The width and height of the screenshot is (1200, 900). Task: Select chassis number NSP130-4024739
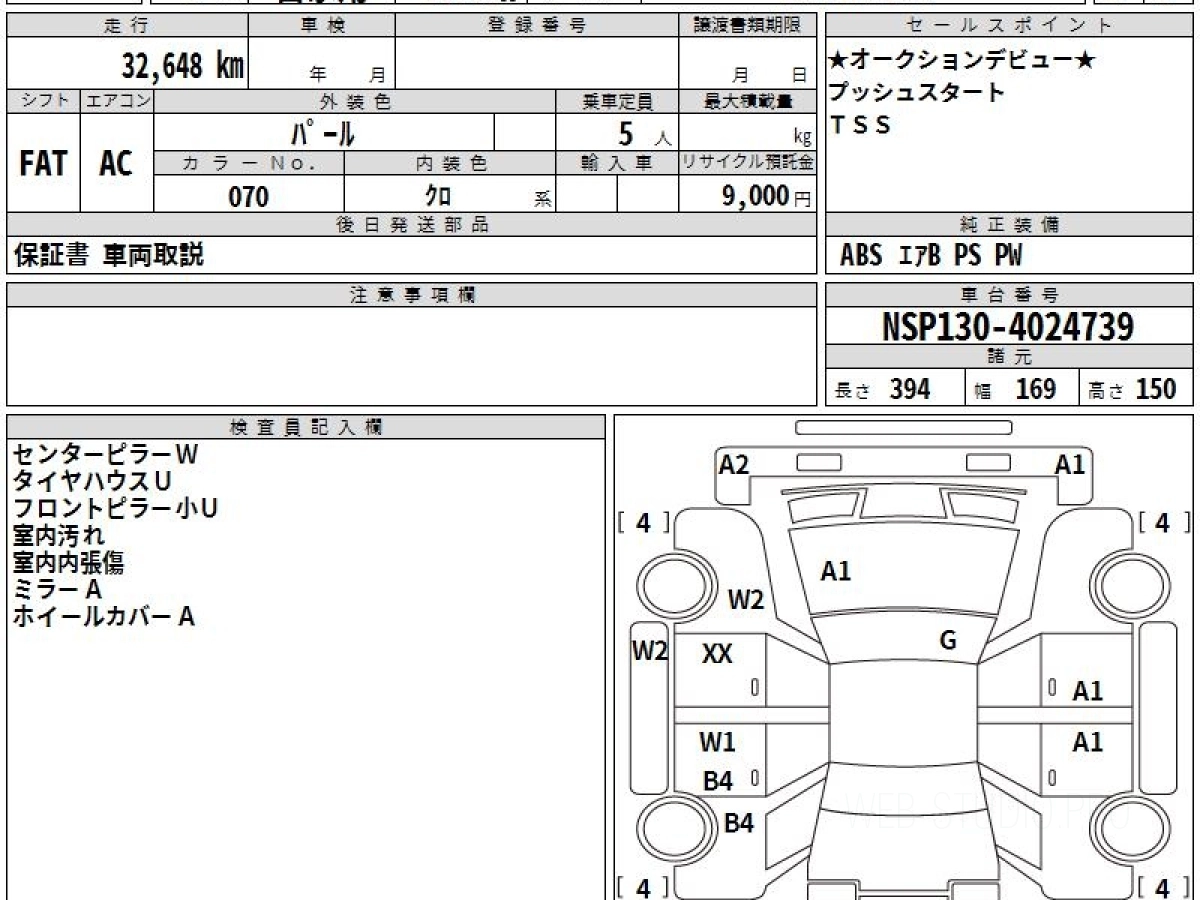tap(1008, 326)
